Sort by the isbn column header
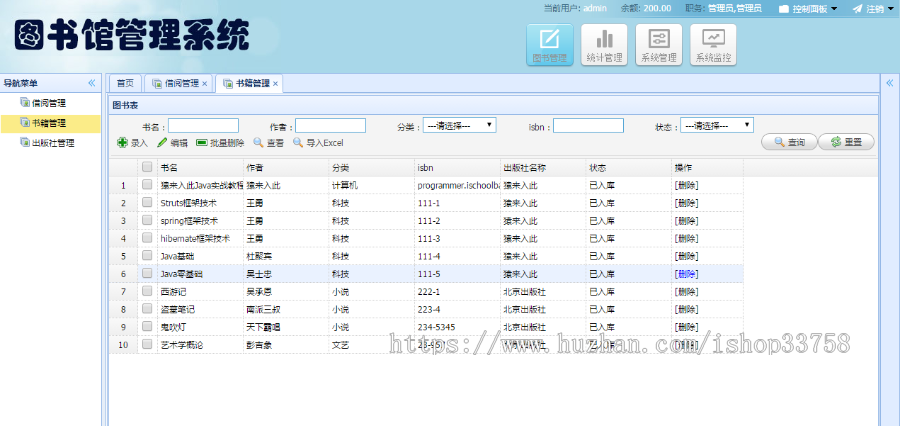 click(457, 168)
